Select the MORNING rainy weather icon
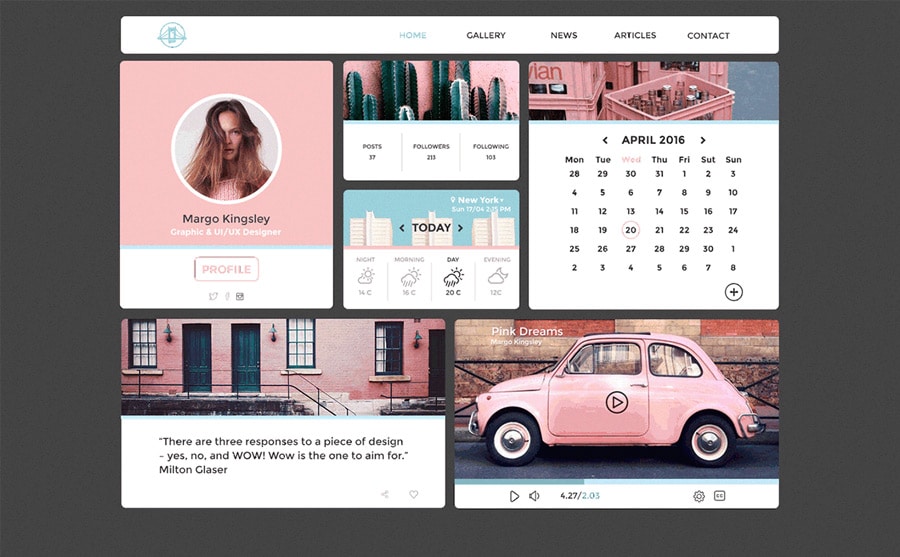 [409, 277]
